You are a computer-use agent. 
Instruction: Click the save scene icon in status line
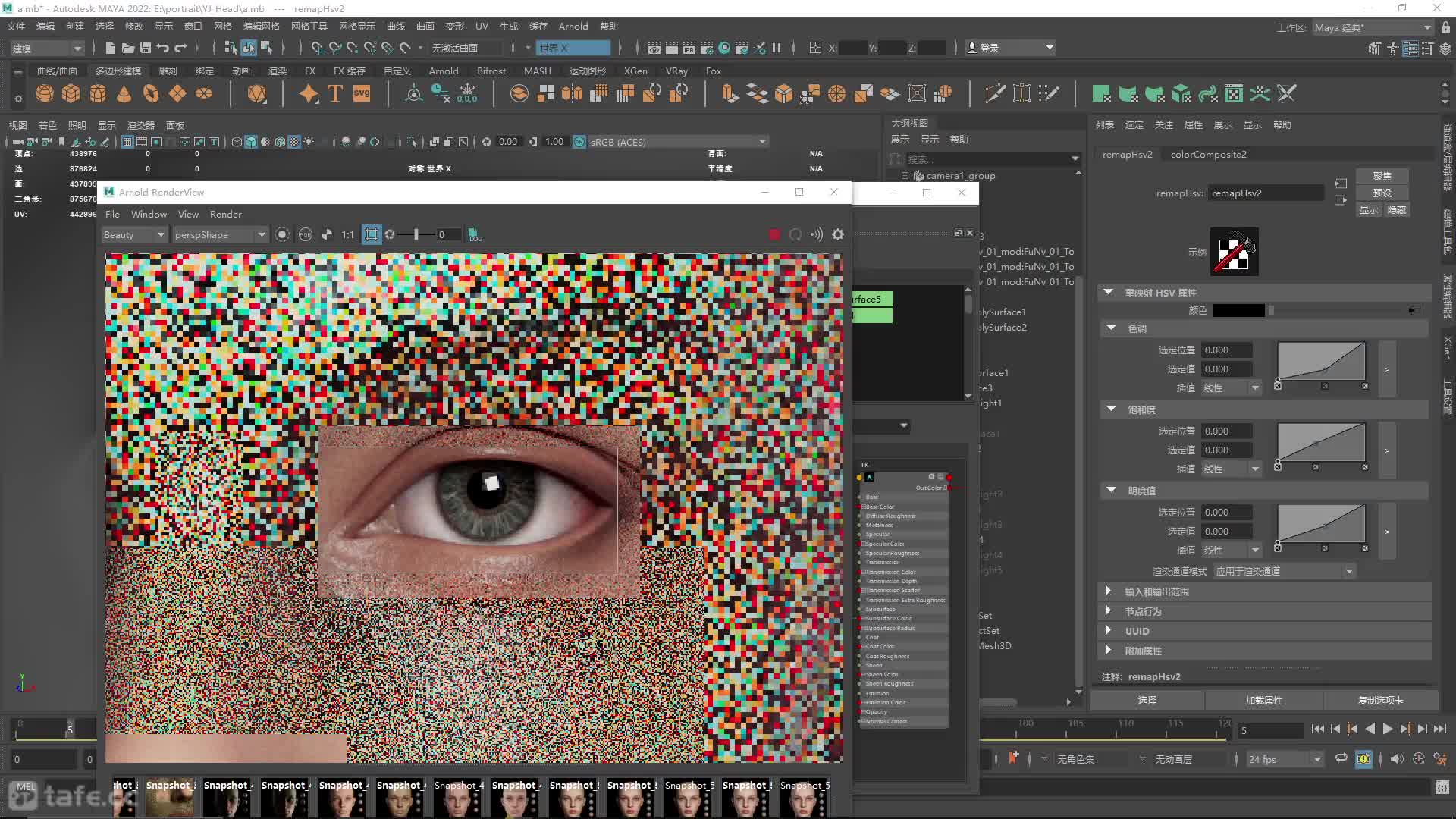146,48
